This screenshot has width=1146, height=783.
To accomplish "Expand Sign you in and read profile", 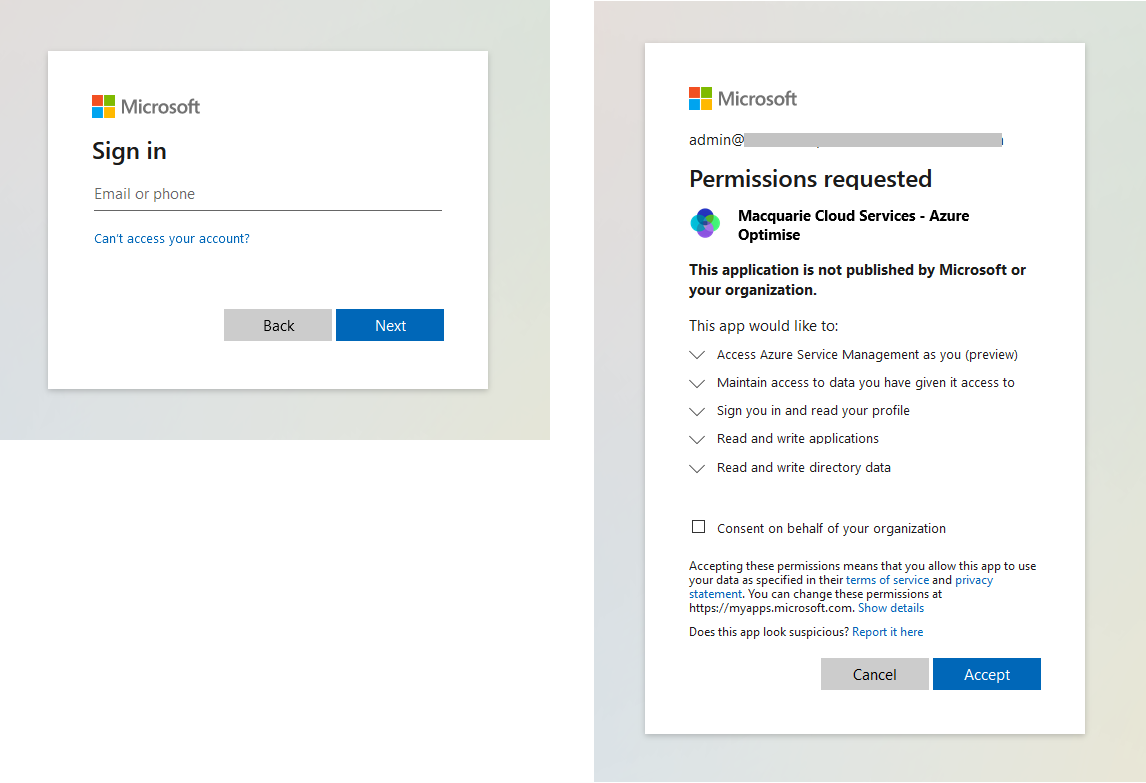I will (698, 411).
